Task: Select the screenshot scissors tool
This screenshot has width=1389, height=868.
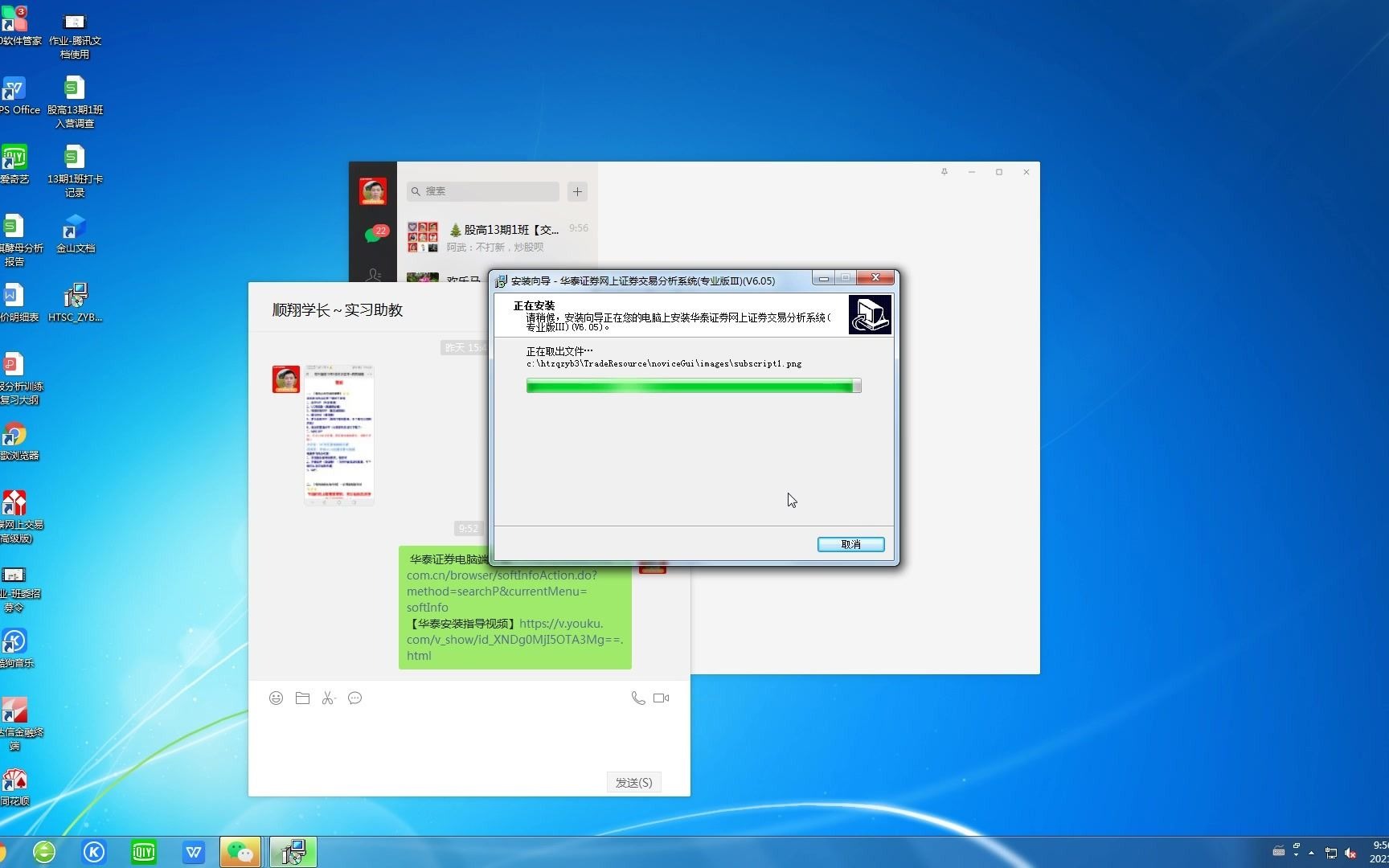Action: pyautogui.click(x=328, y=698)
